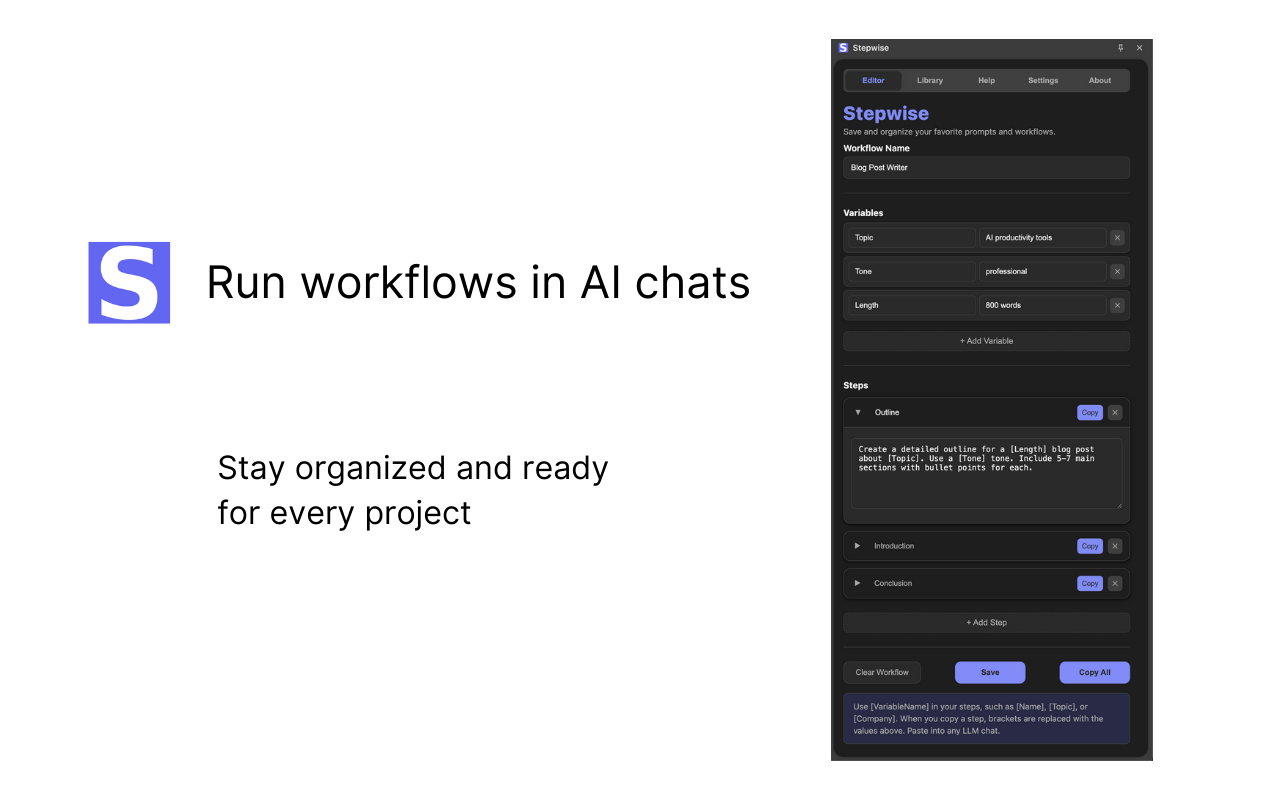
Task: Pin the Stepwise panel with the pin icon
Action: [1120, 47]
